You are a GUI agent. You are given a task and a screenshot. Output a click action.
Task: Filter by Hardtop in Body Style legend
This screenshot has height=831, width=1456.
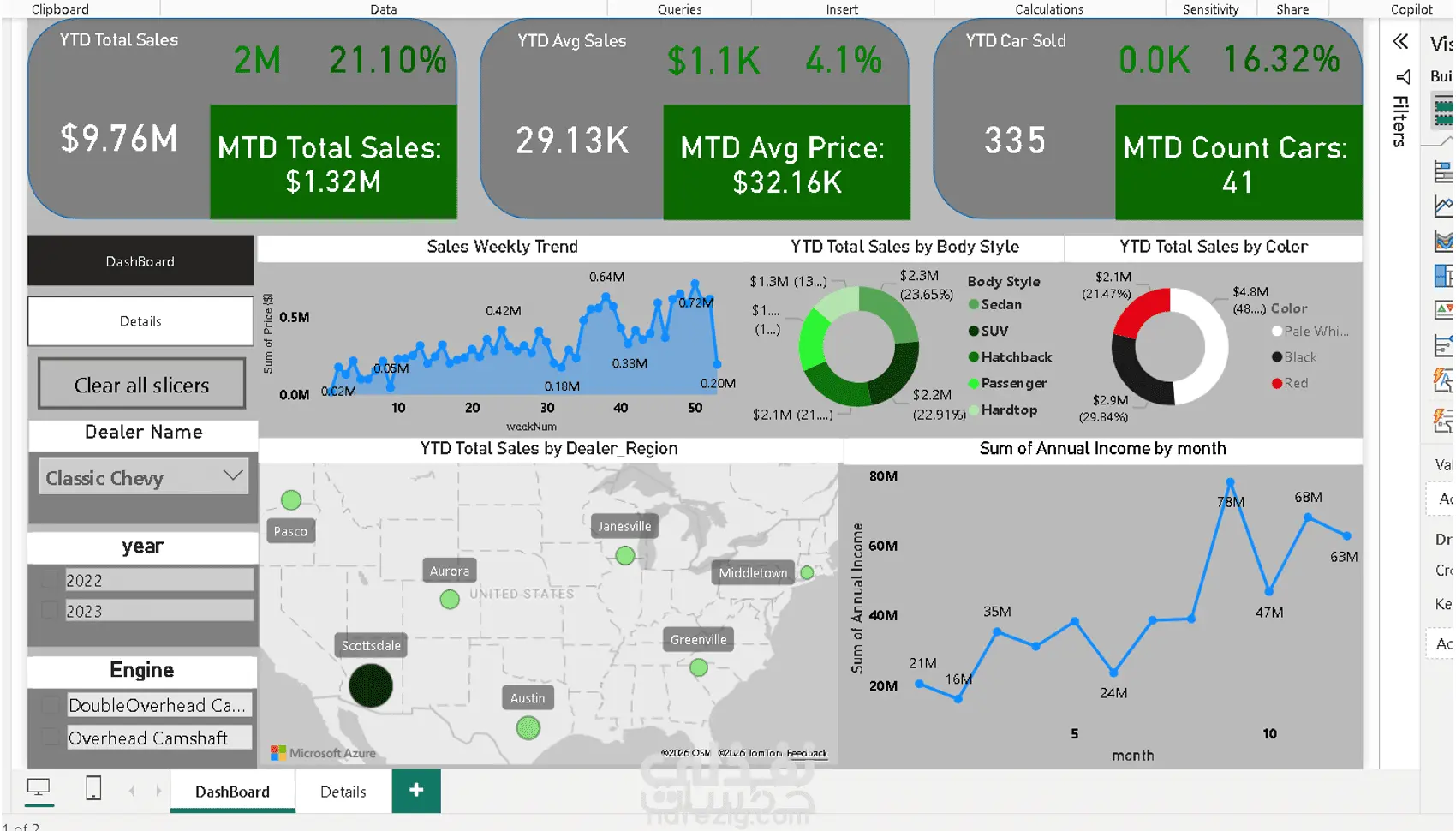pyautogui.click(x=1003, y=410)
